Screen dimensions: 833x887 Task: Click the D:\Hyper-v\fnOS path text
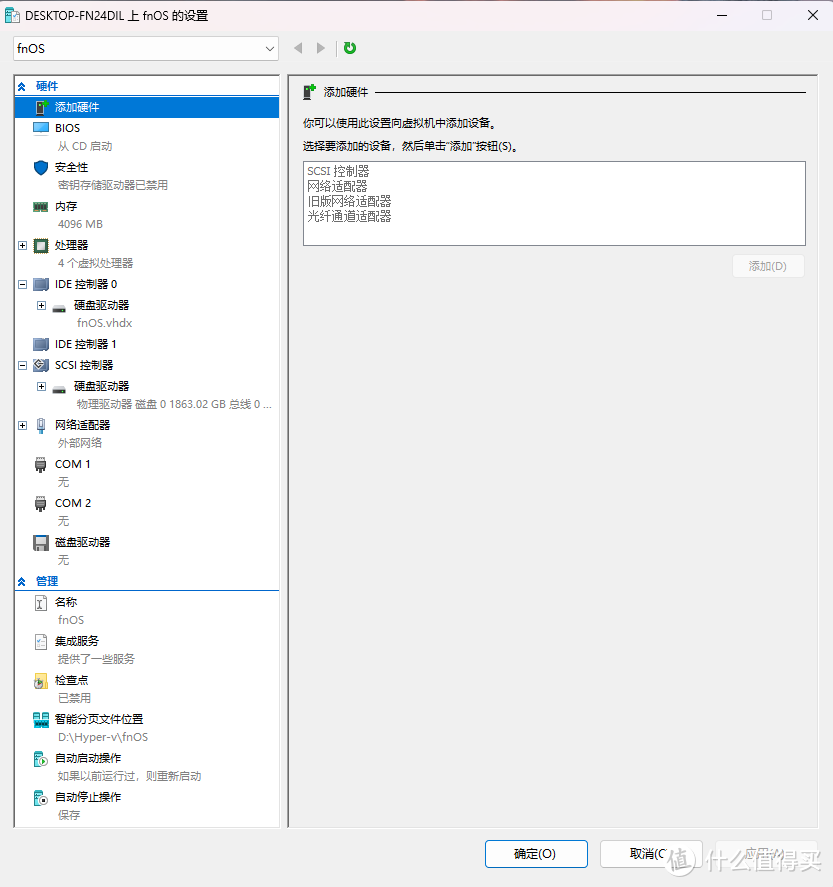point(103,737)
